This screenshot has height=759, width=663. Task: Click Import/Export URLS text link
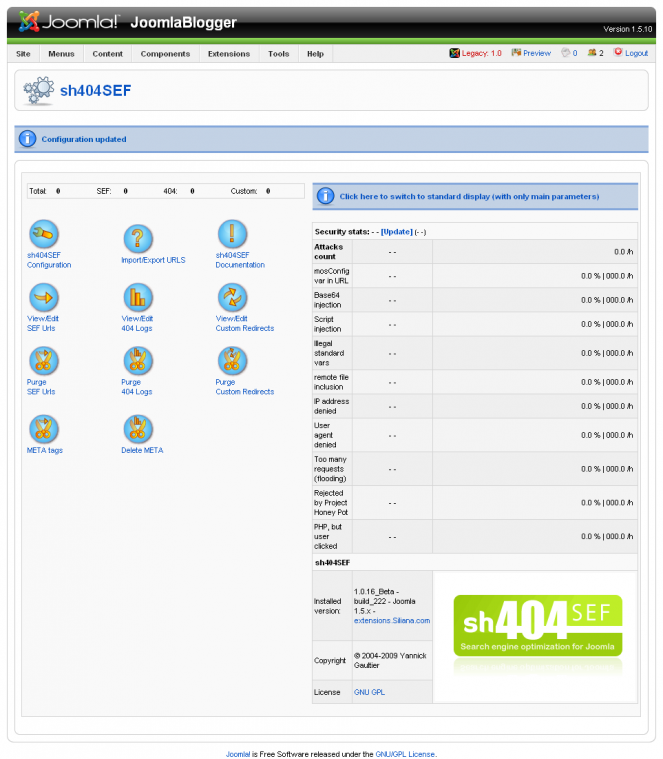[153, 260]
